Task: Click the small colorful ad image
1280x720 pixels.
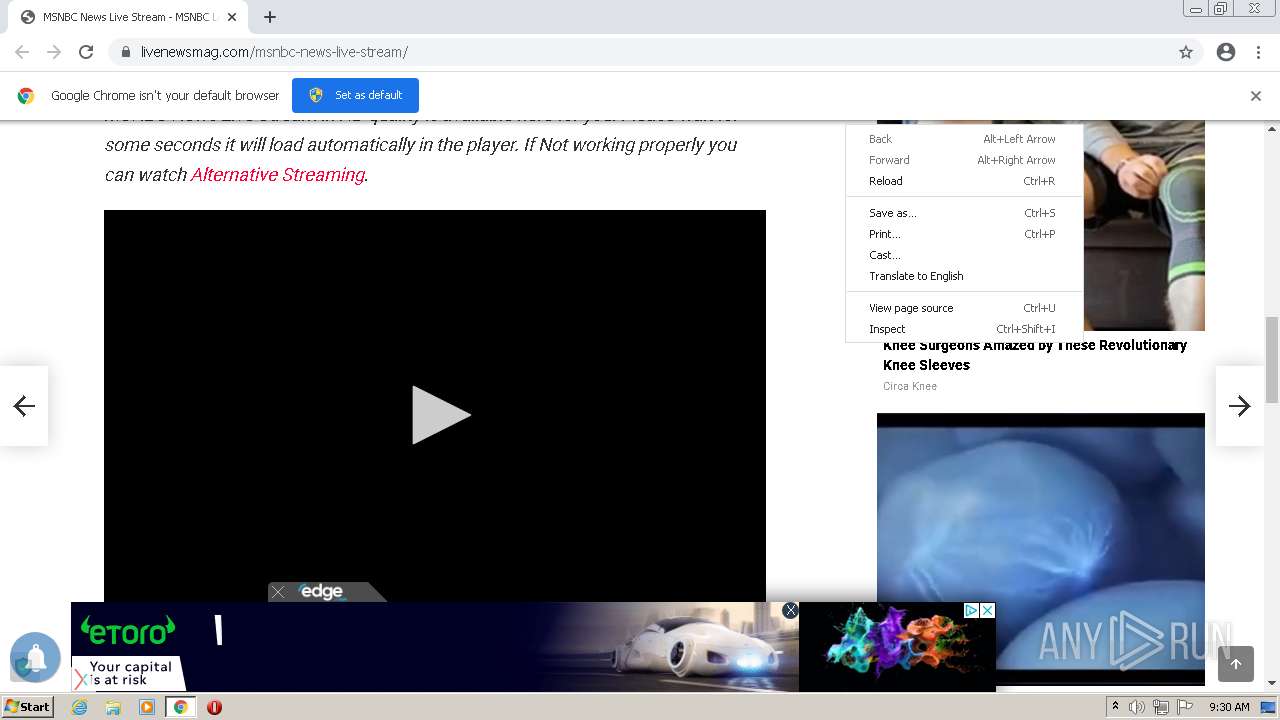Action: 897,647
